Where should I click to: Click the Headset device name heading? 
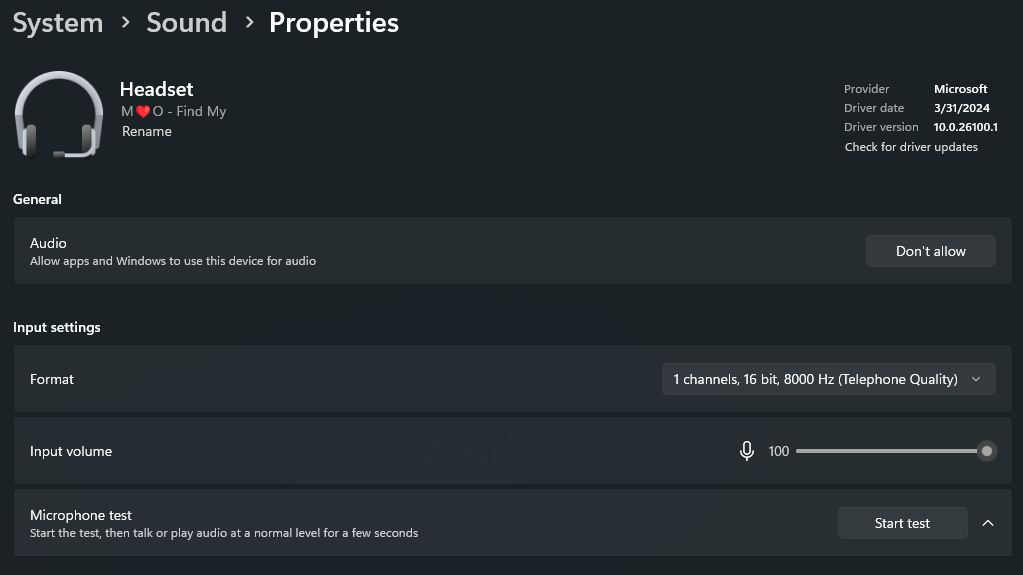click(x=156, y=89)
